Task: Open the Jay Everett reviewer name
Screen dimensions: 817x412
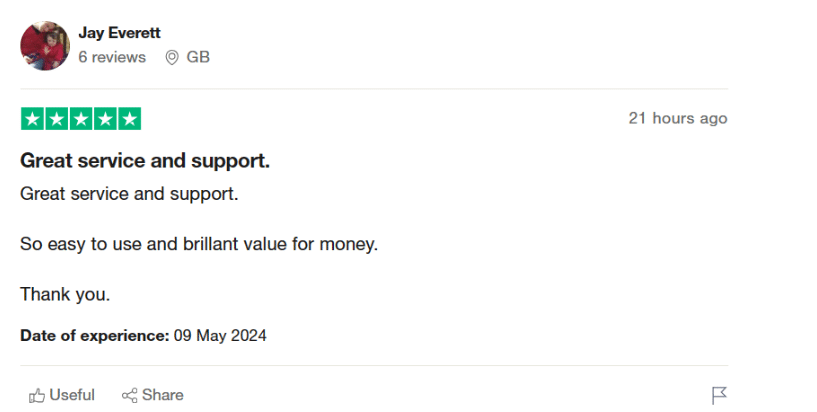Action: [x=119, y=33]
